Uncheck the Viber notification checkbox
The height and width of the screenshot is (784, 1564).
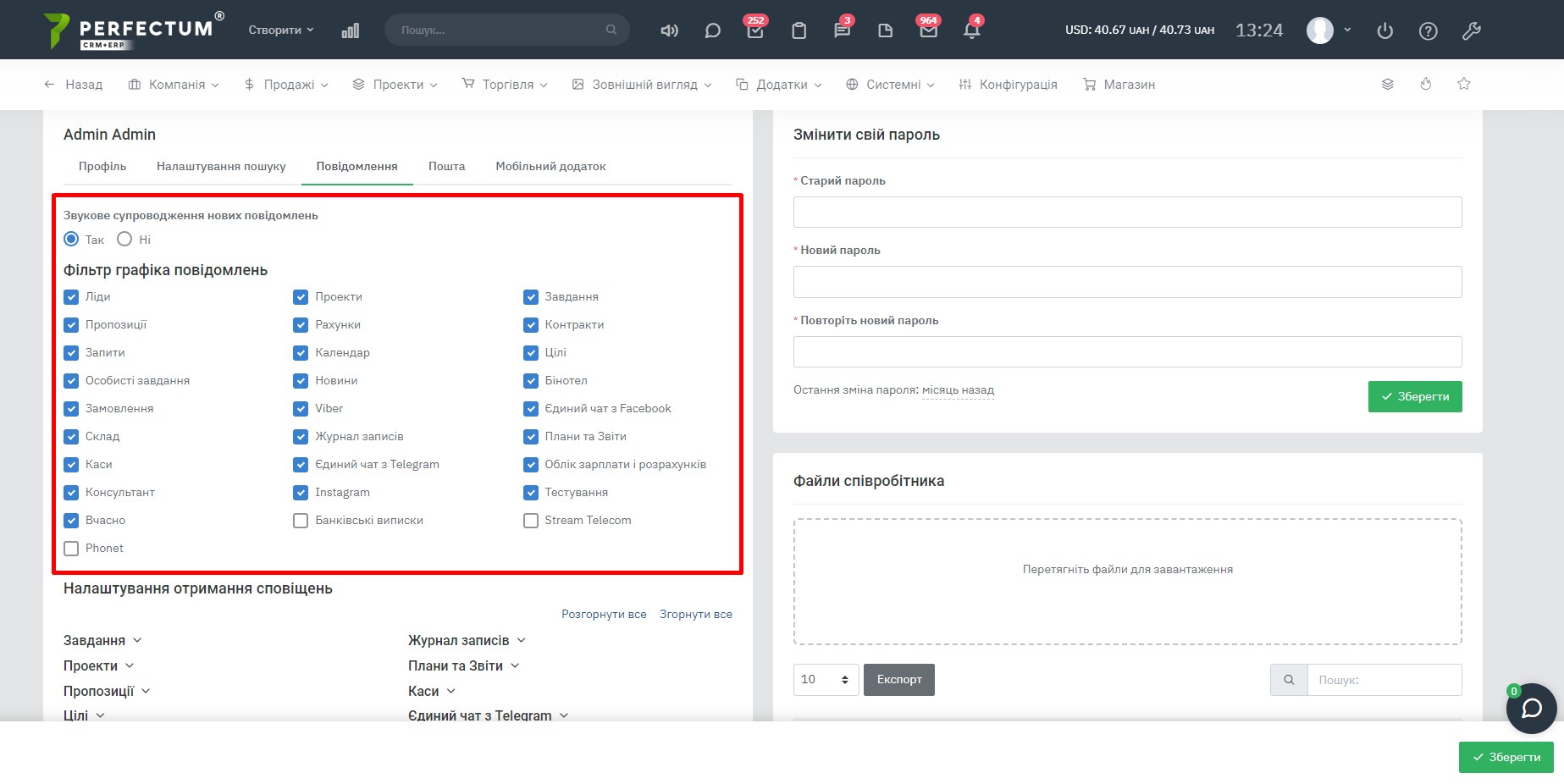pyautogui.click(x=301, y=409)
